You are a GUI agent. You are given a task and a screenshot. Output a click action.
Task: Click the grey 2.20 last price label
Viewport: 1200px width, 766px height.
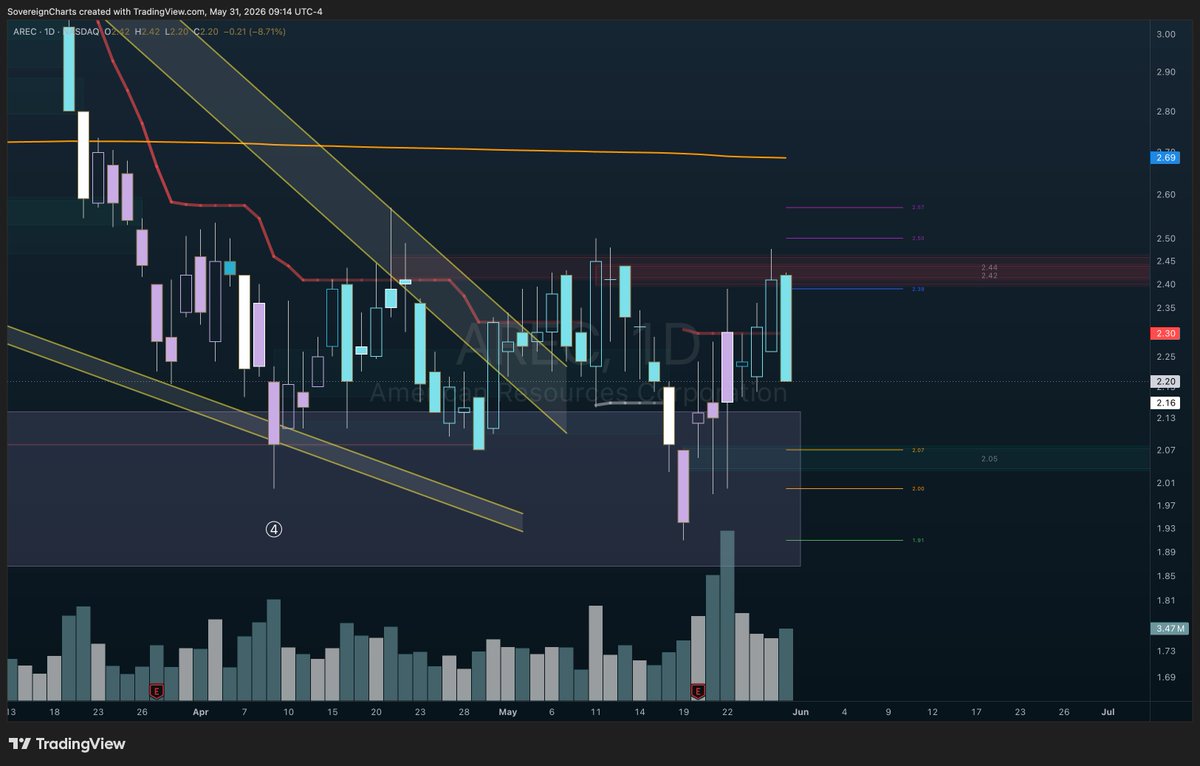pos(1167,381)
